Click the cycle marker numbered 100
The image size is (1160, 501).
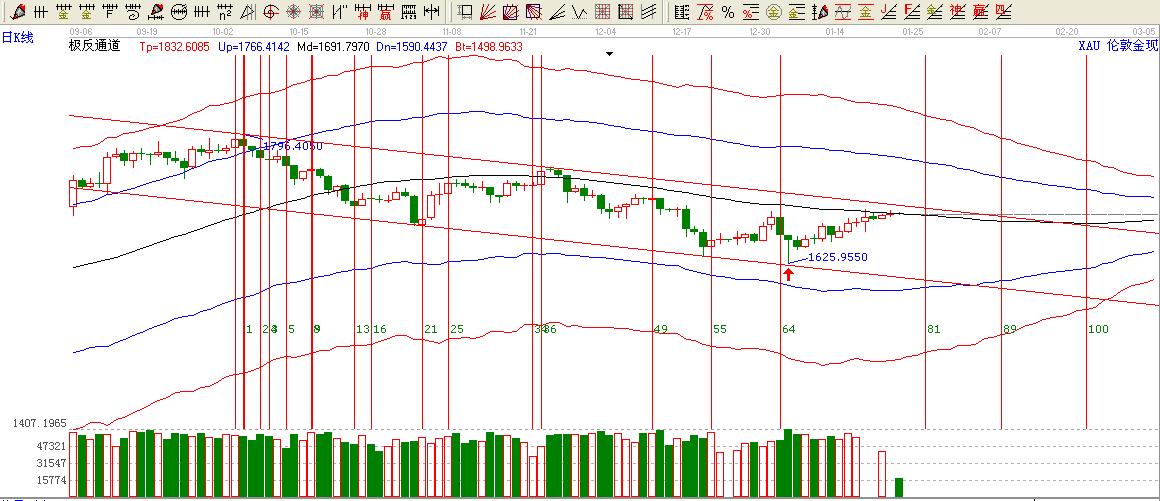tap(1098, 329)
